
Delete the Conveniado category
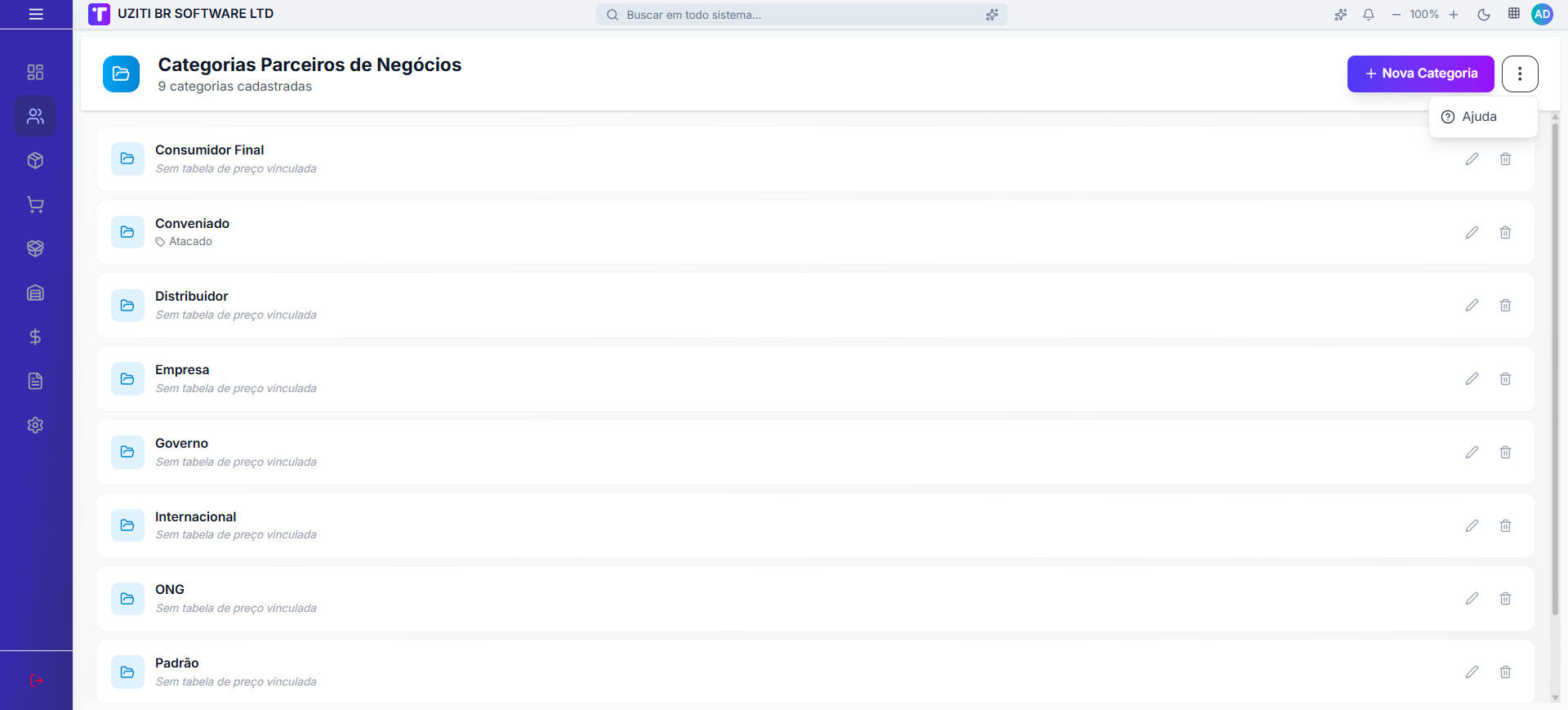click(1505, 233)
